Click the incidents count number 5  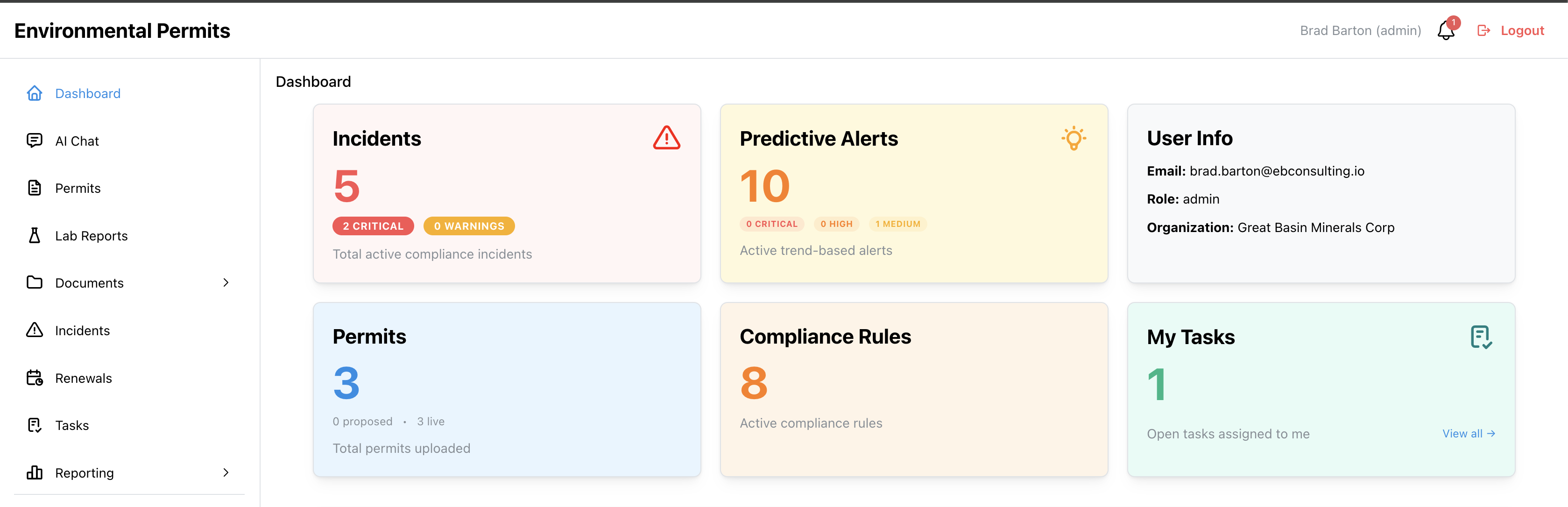(x=346, y=186)
